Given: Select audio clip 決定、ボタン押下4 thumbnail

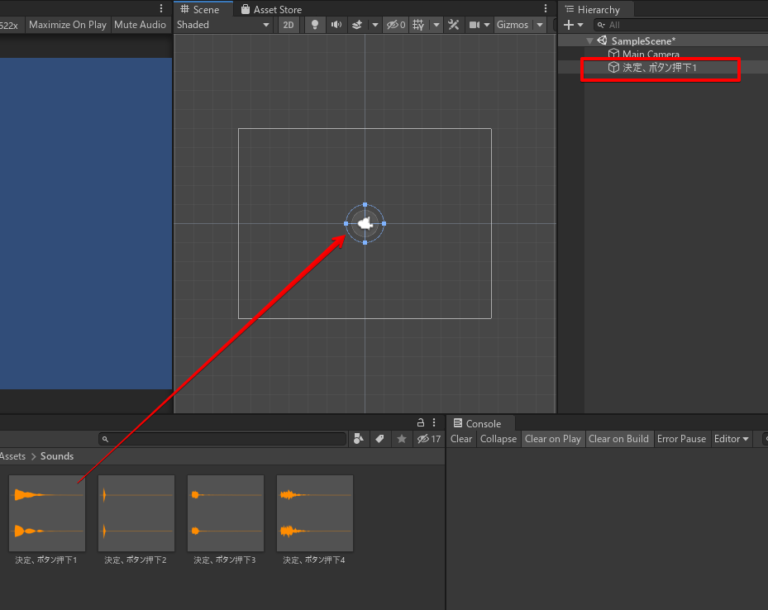Looking at the screenshot, I should pos(315,513).
